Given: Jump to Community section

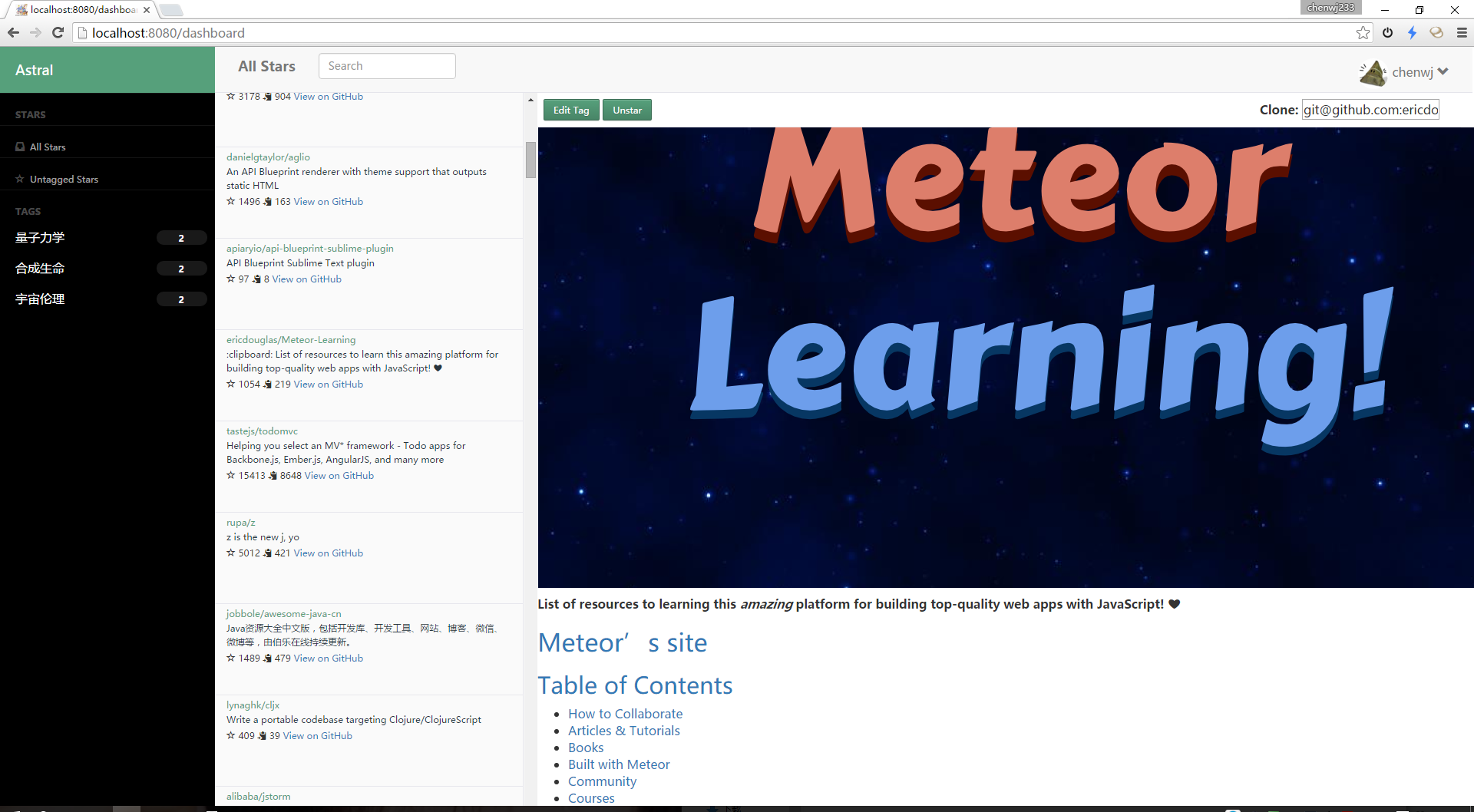Looking at the screenshot, I should coord(602,781).
